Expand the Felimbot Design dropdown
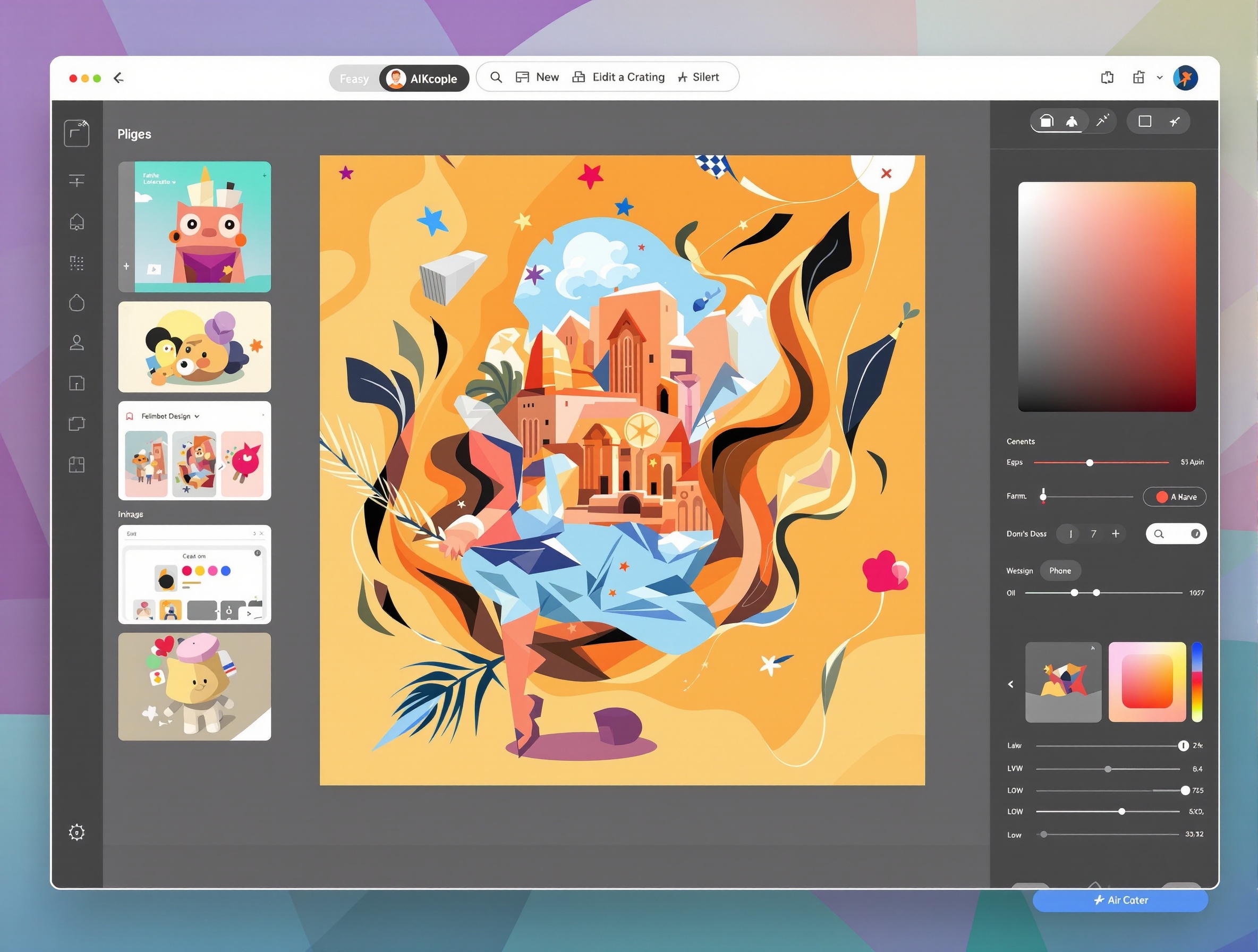1258x952 pixels. [x=197, y=416]
